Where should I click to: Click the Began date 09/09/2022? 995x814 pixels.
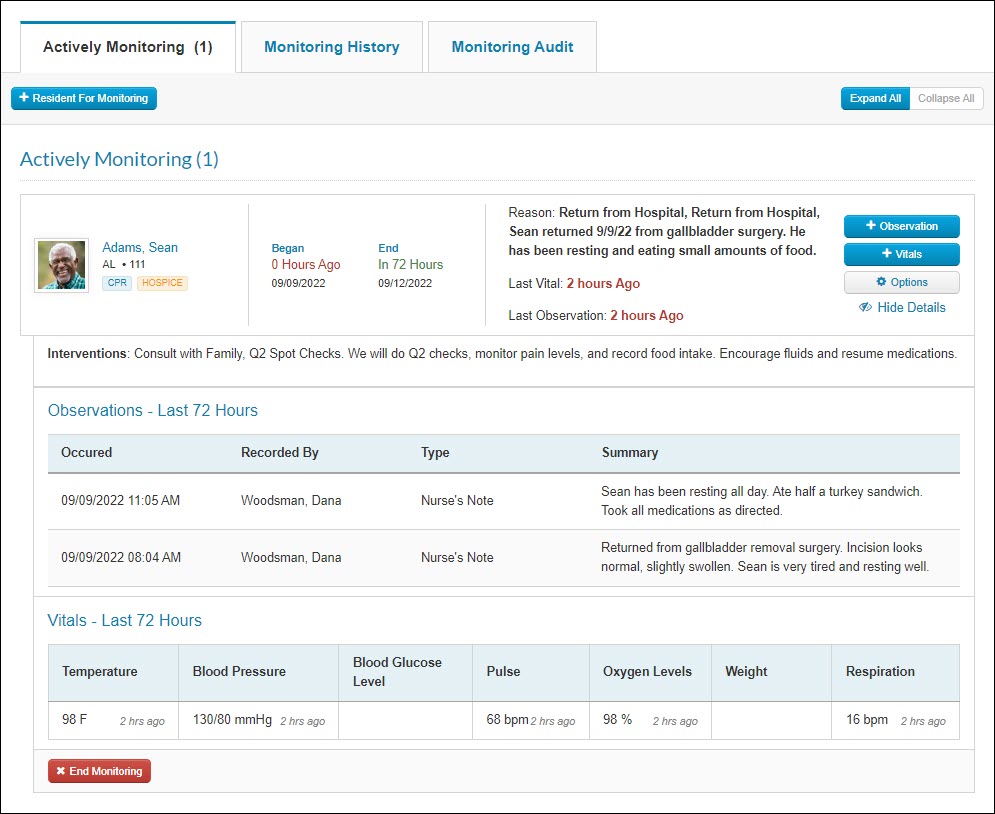(298, 283)
